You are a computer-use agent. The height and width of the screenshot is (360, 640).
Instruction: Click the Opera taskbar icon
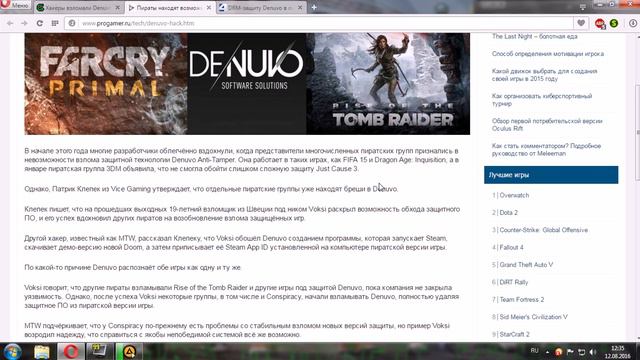point(71,351)
